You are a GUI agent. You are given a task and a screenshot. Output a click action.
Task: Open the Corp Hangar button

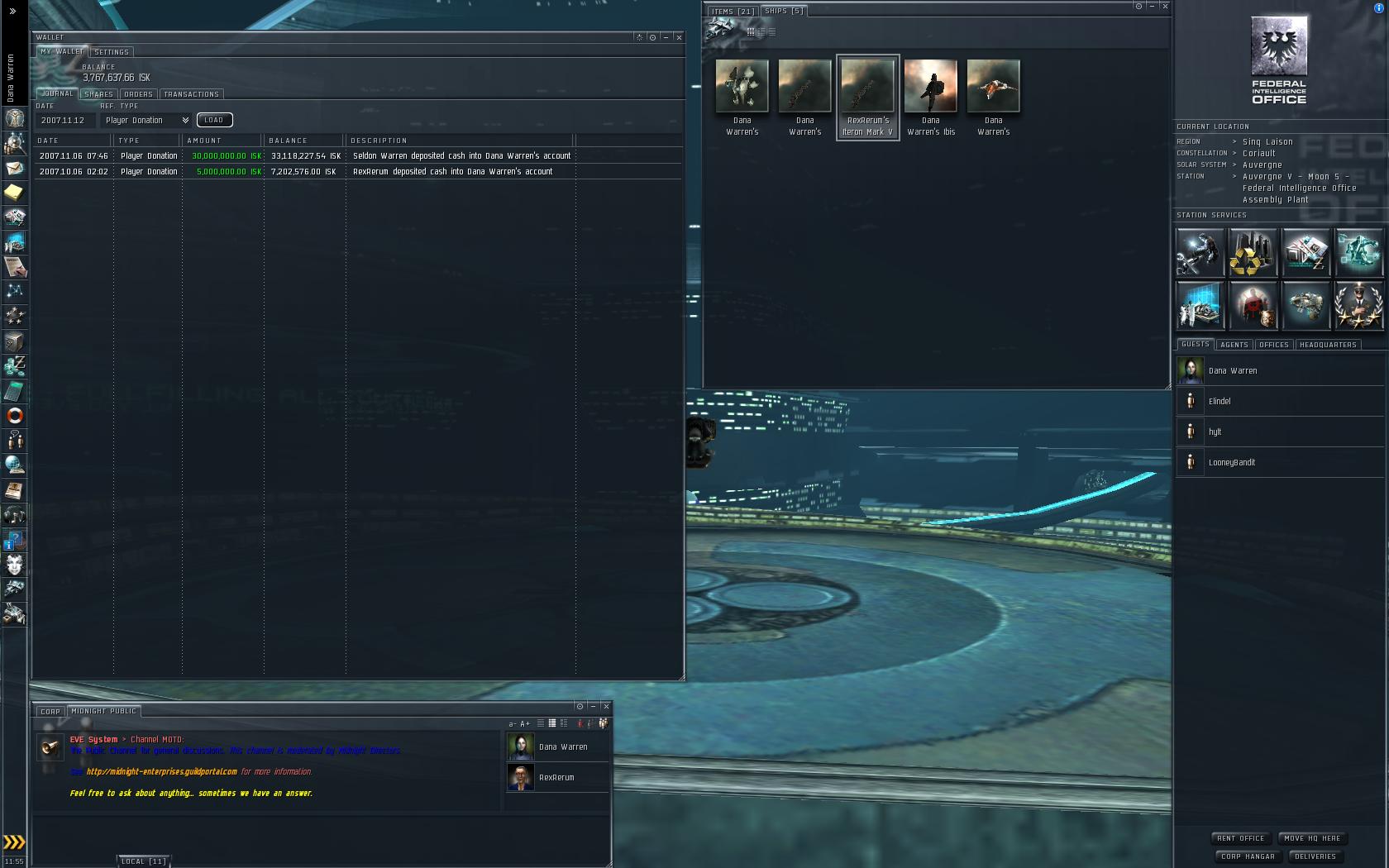point(1248,856)
